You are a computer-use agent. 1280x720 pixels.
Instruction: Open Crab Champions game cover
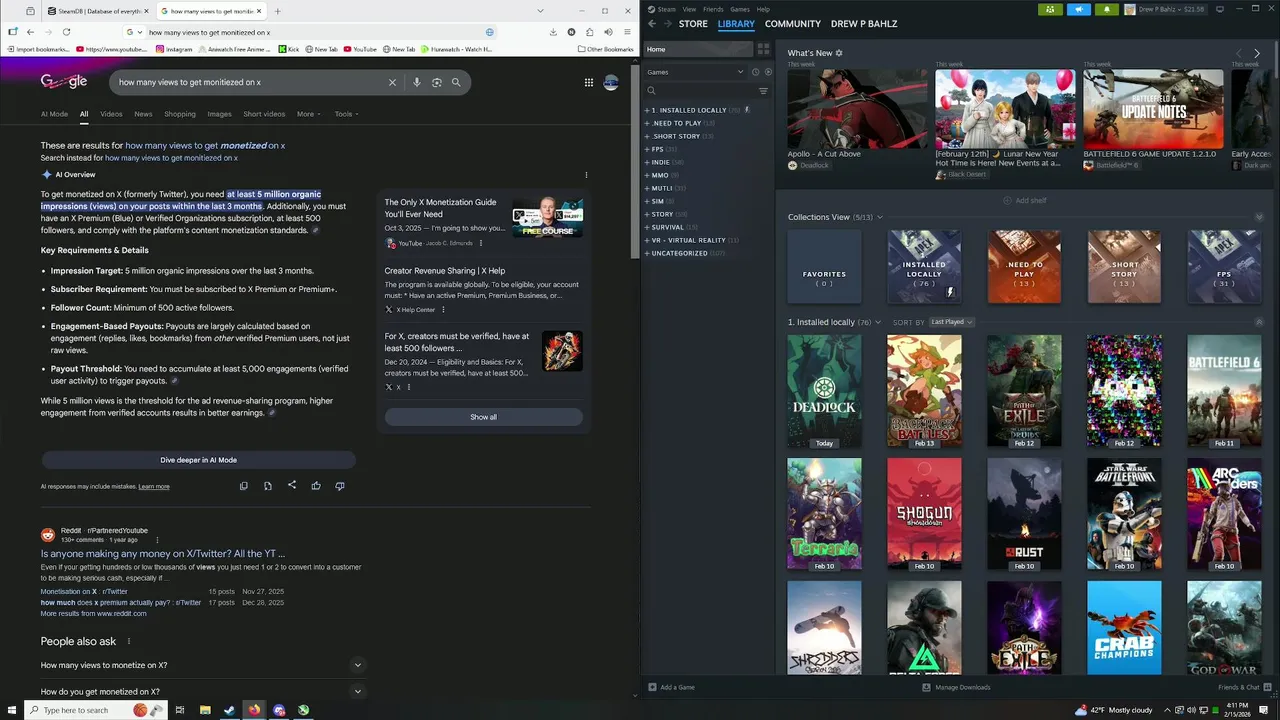click(1124, 627)
